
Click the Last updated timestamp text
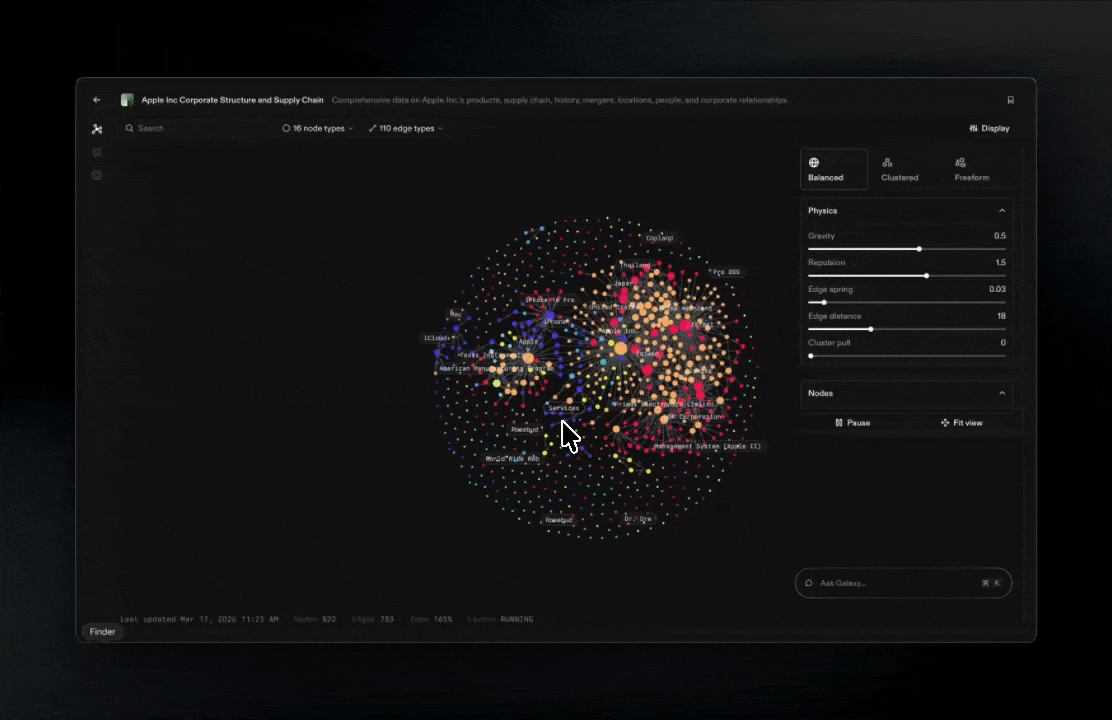click(x=199, y=619)
